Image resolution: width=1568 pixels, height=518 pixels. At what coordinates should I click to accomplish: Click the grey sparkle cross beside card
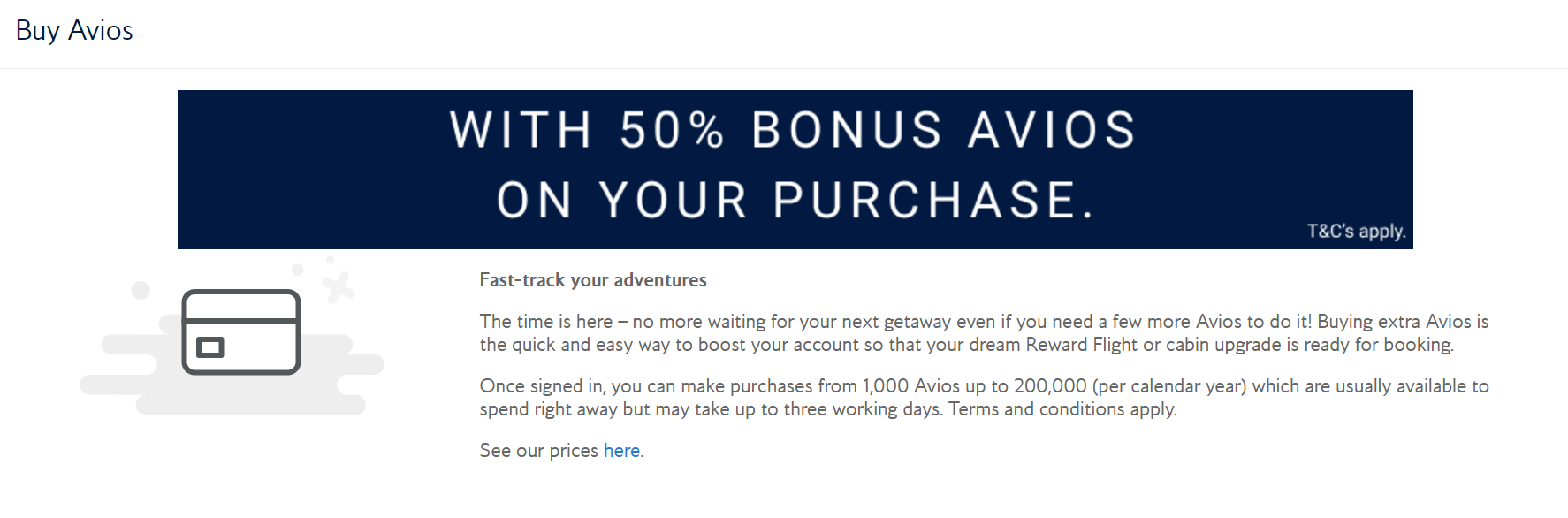point(337,286)
